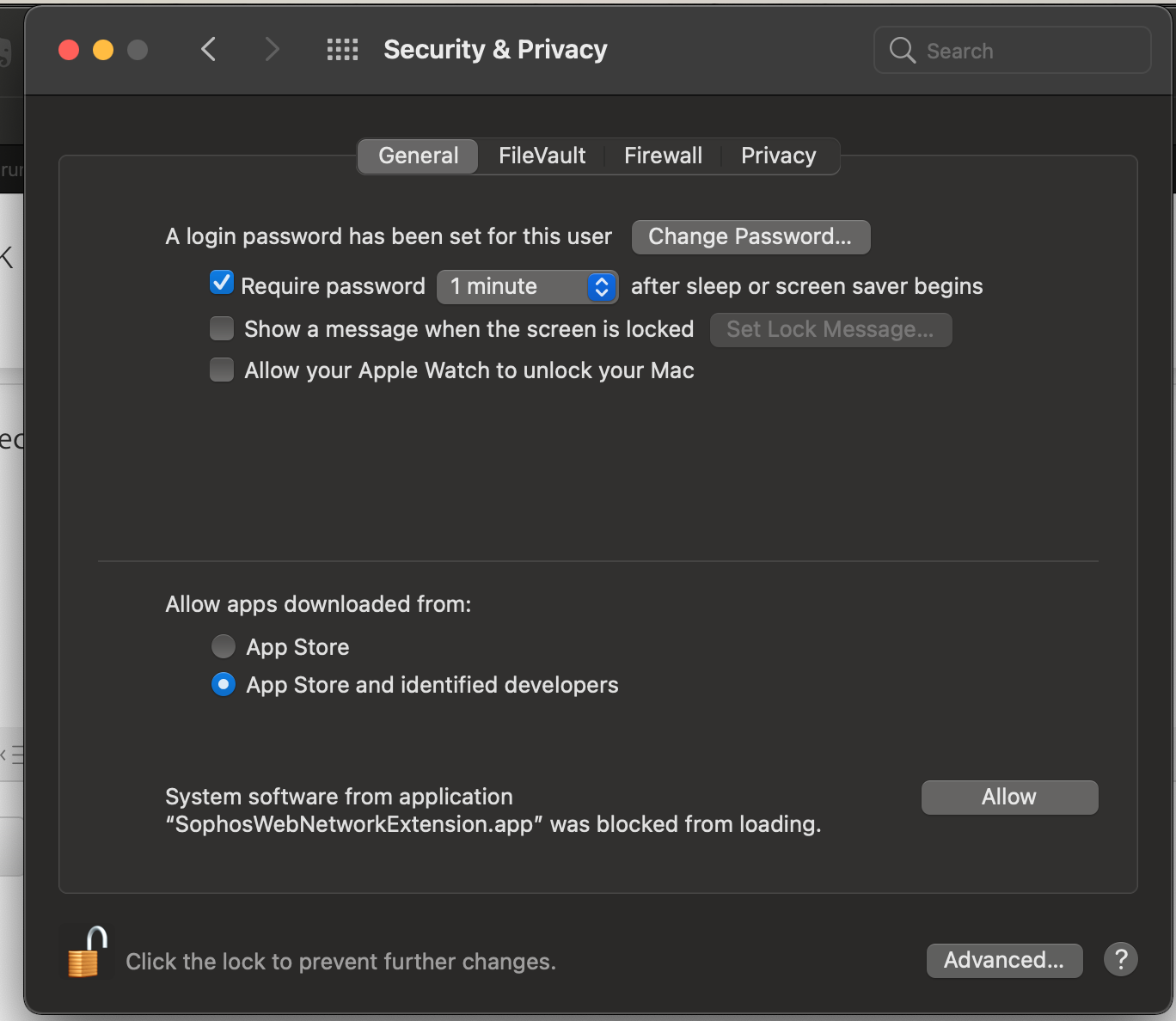Uncheck the Require password checkbox
Screen dimensions: 1176x1021
tap(222, 283)
